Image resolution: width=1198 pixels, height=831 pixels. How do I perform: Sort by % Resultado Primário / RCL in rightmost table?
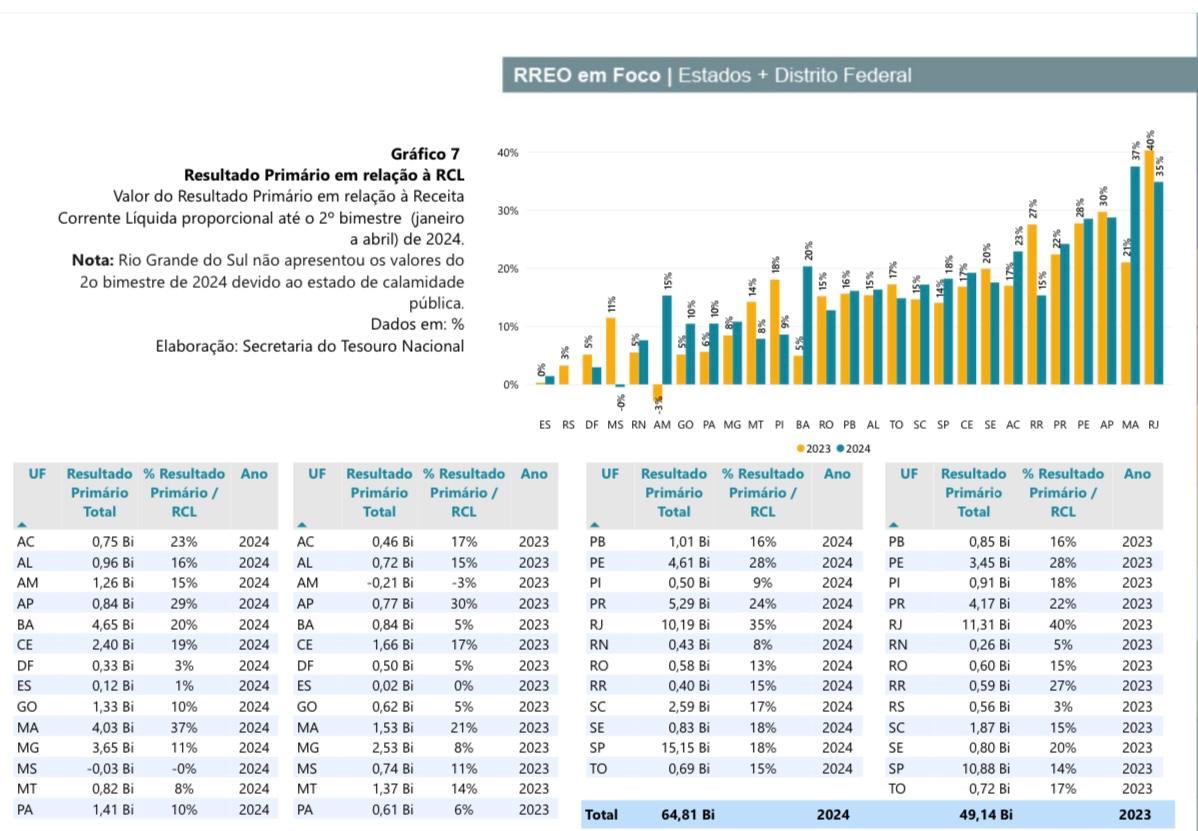pyautogui.click(x=1063, y=492)
